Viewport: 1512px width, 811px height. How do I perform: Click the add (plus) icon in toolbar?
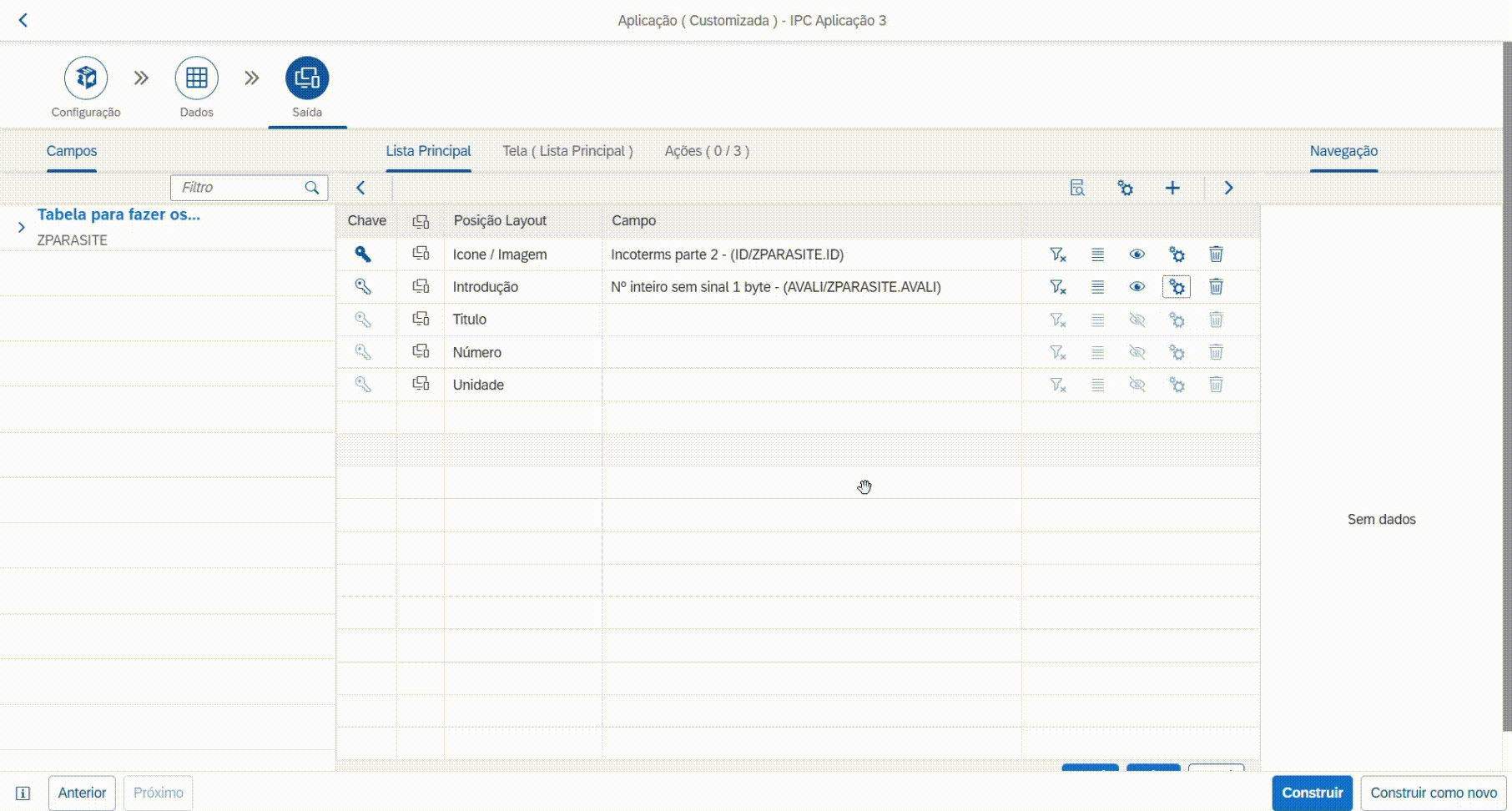pyautogui.click(x=1172, y=189)
